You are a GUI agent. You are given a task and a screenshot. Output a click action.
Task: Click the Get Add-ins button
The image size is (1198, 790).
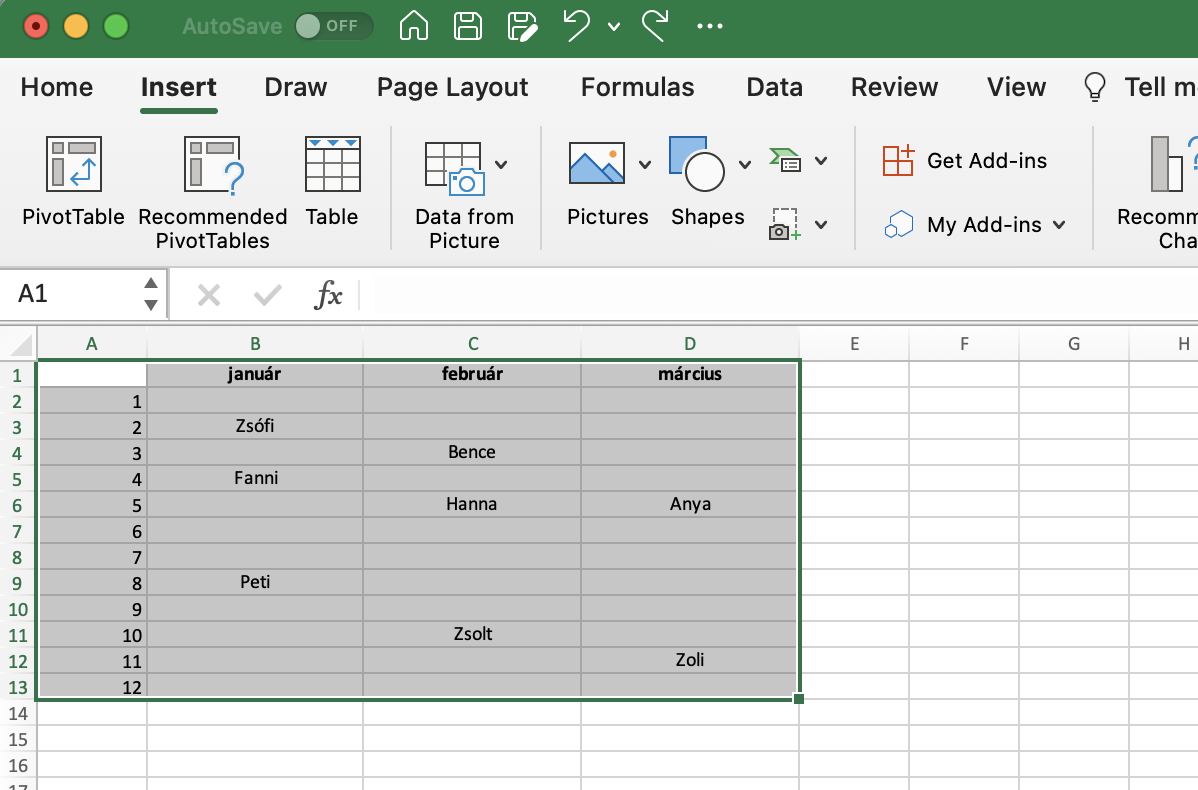(x=965, y=161)
